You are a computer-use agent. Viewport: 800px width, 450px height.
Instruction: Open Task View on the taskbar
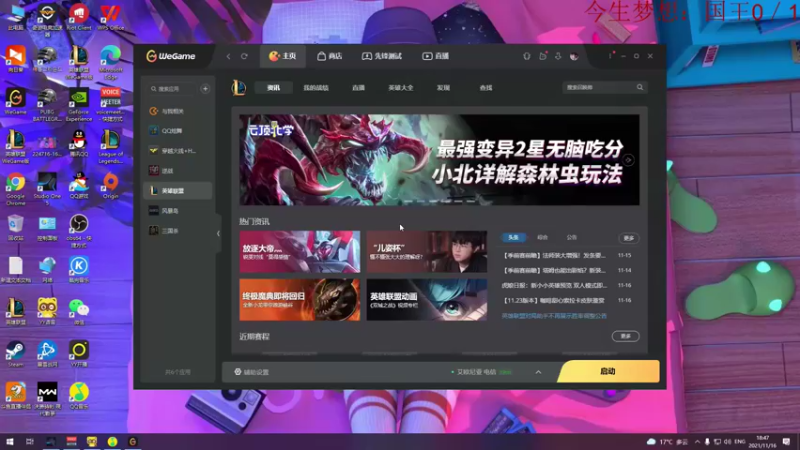pyautogui.click(x=30, y=441)
